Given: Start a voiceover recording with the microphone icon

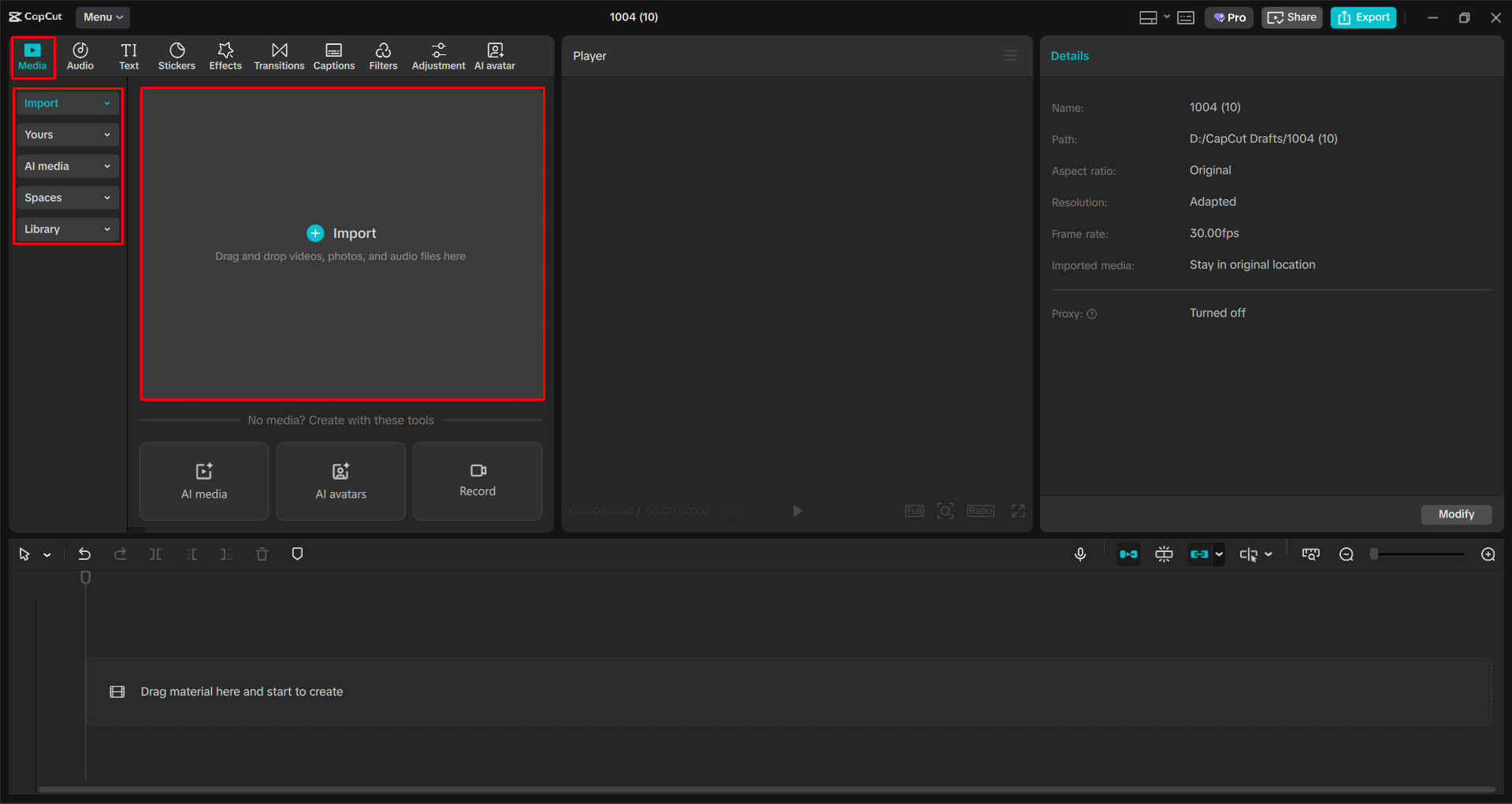Looking at the screenshot, I should pyautogui.click(x=1079, y=554).
